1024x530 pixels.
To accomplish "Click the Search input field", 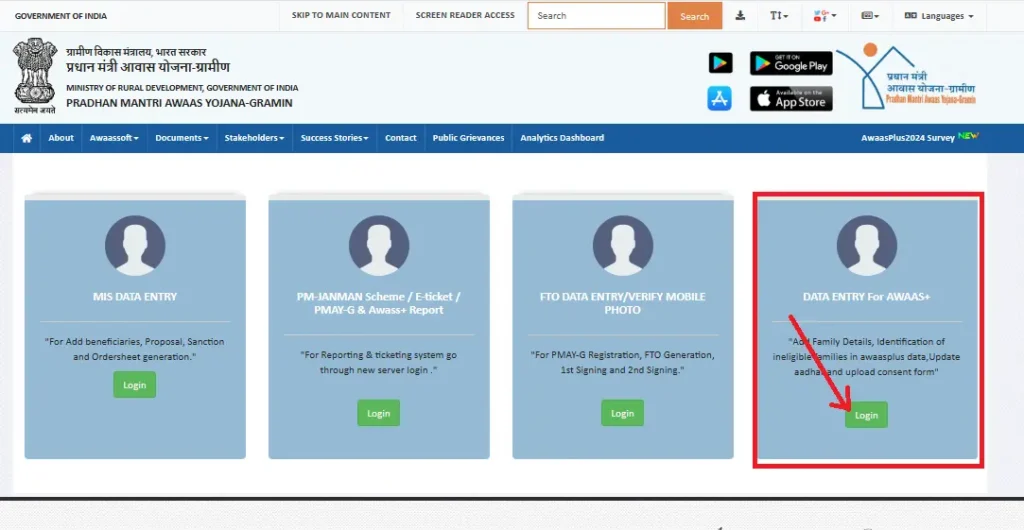I will click(596, 16).
